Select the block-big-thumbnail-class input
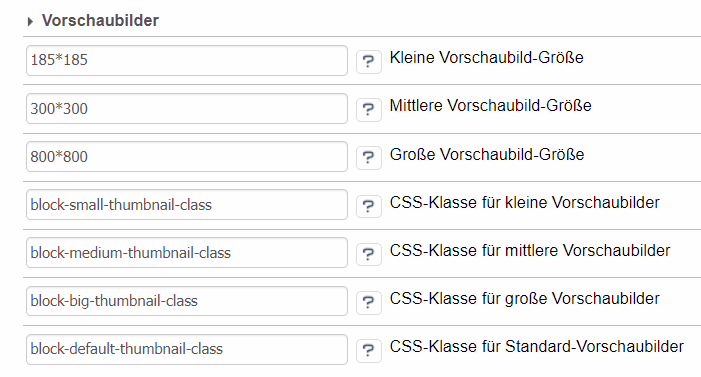Screen dimensions: 701x377 pyautogui.click(x=187, y=301)
